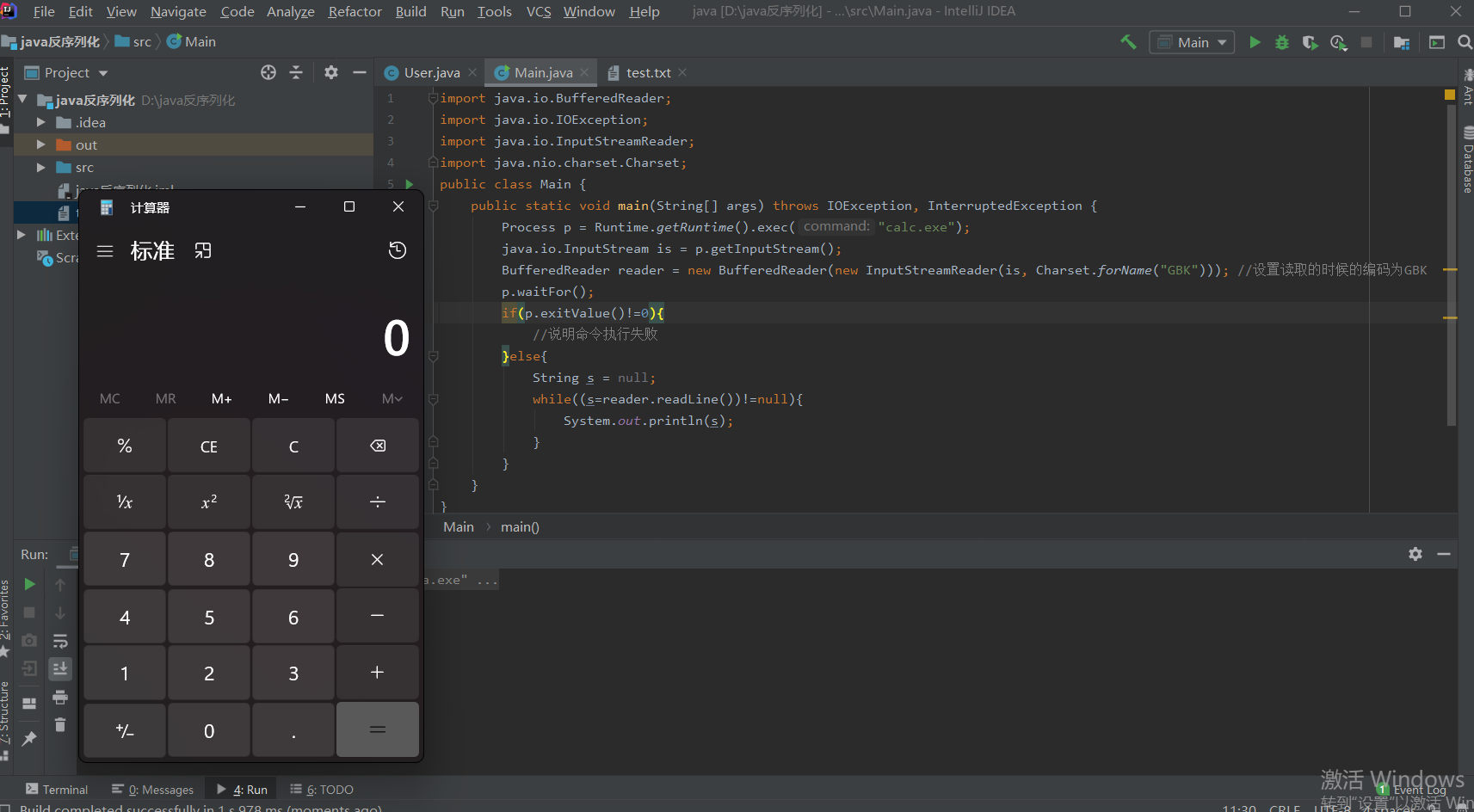Click the yellow inspection indicator atop scrollbar
The width and height of the screenshot is (1474, 812).
coord(1450,95)
